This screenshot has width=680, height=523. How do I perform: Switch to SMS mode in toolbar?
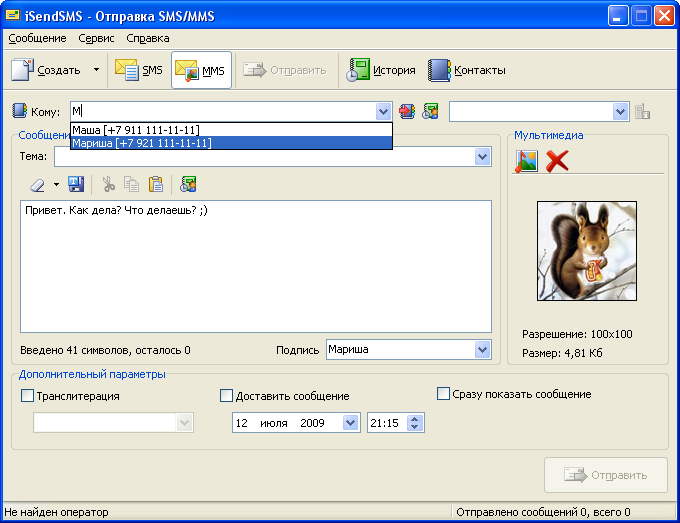139,70
